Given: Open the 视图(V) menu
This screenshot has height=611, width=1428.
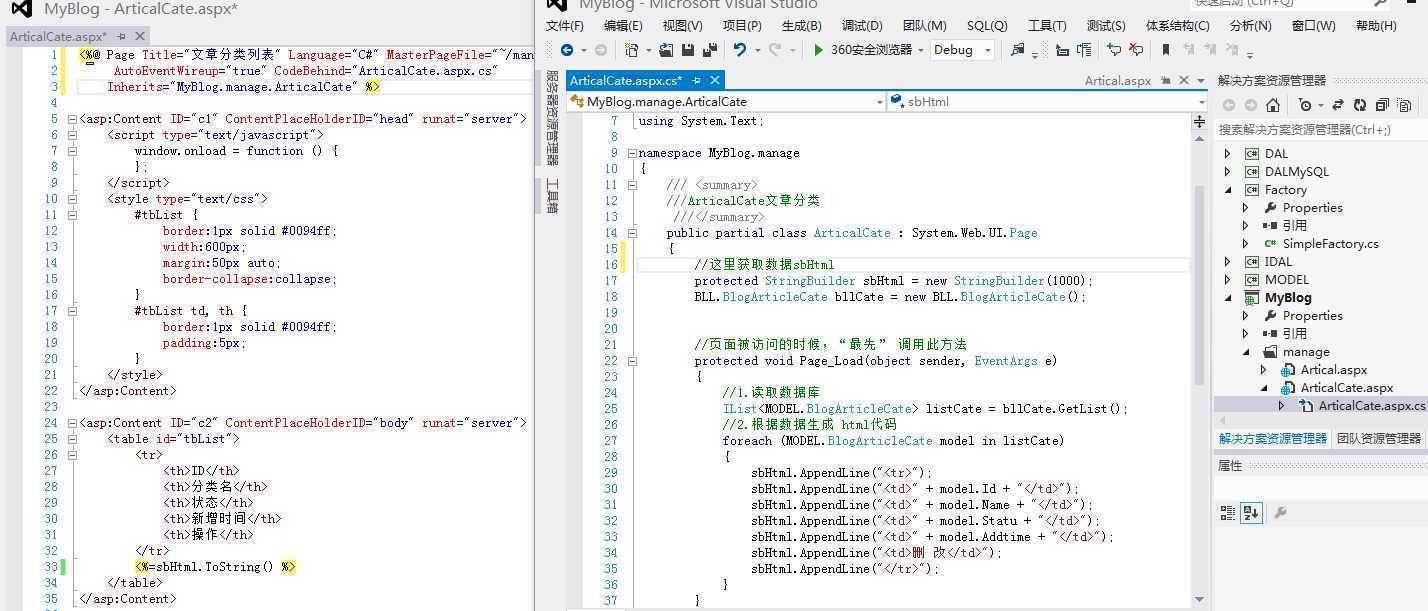Looking at the screenshot, I should click(x=682, y=26).
